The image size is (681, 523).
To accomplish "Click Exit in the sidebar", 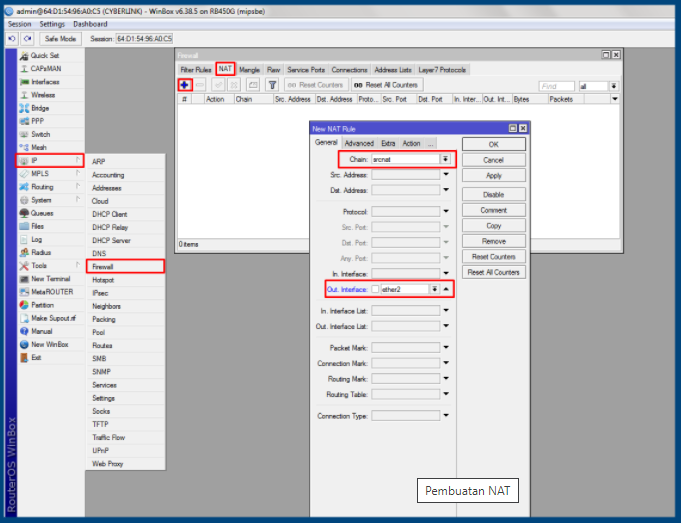I will [50, 357].
